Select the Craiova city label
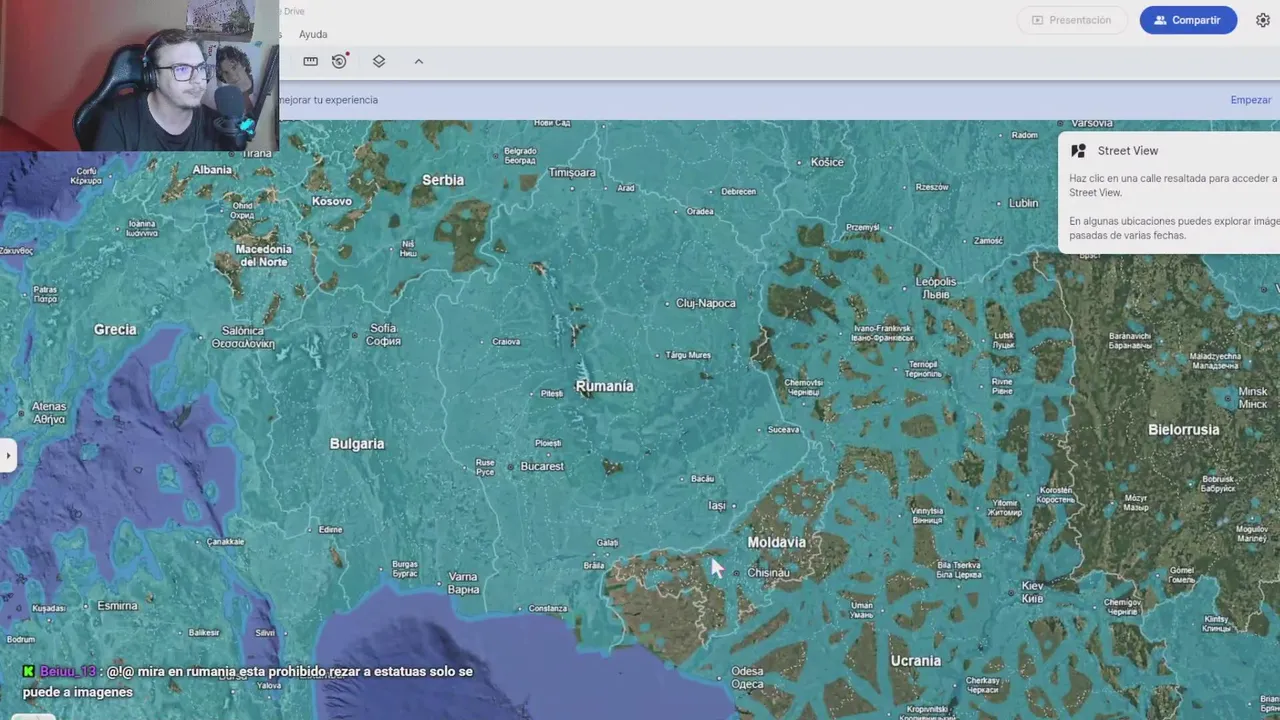 coord(506,342)
